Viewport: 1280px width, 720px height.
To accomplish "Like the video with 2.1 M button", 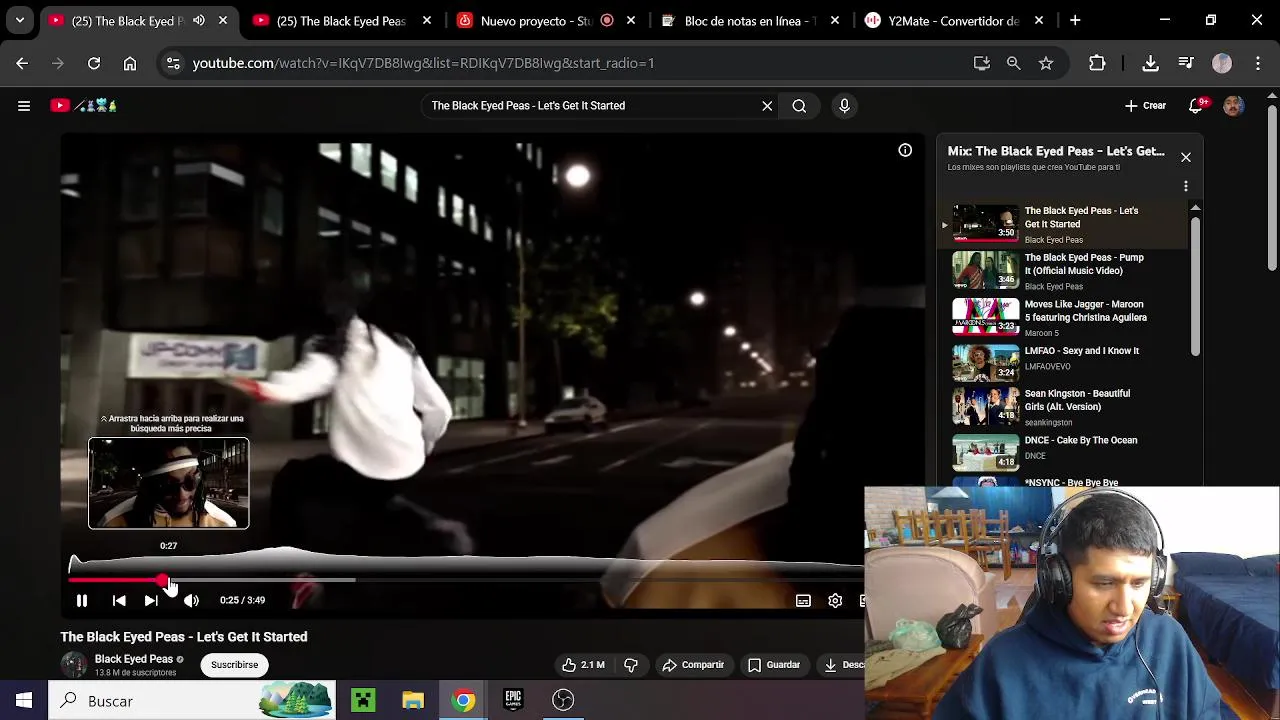I will 583,665.
